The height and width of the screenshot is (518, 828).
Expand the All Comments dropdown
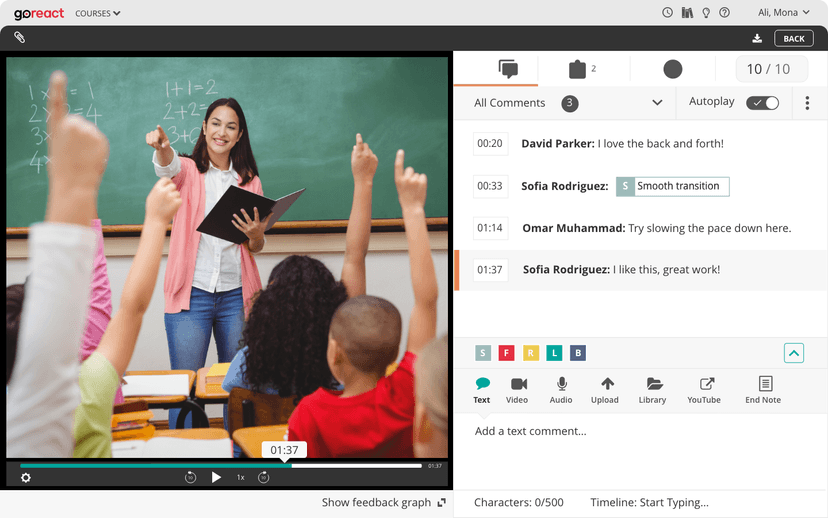tap(657, 103)
